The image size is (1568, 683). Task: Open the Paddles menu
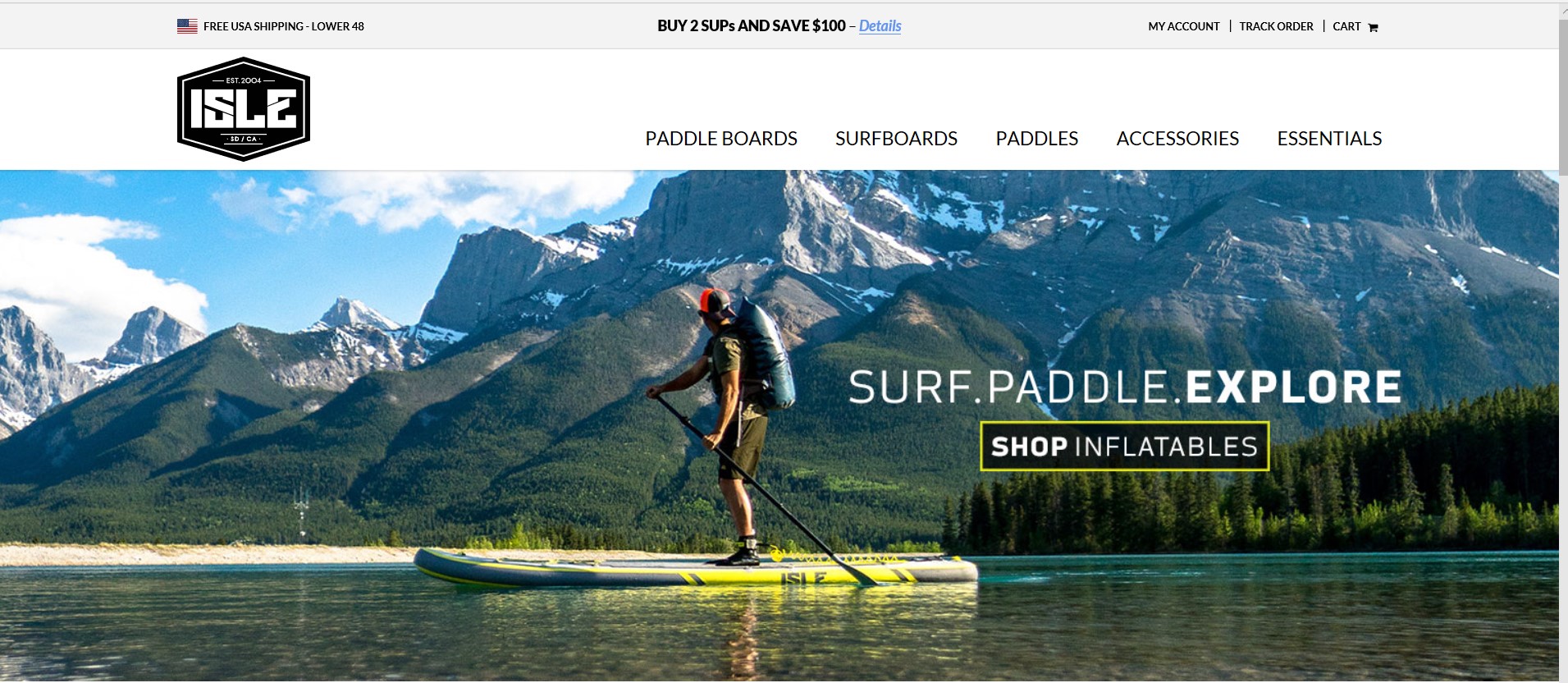pos(1037,139)
